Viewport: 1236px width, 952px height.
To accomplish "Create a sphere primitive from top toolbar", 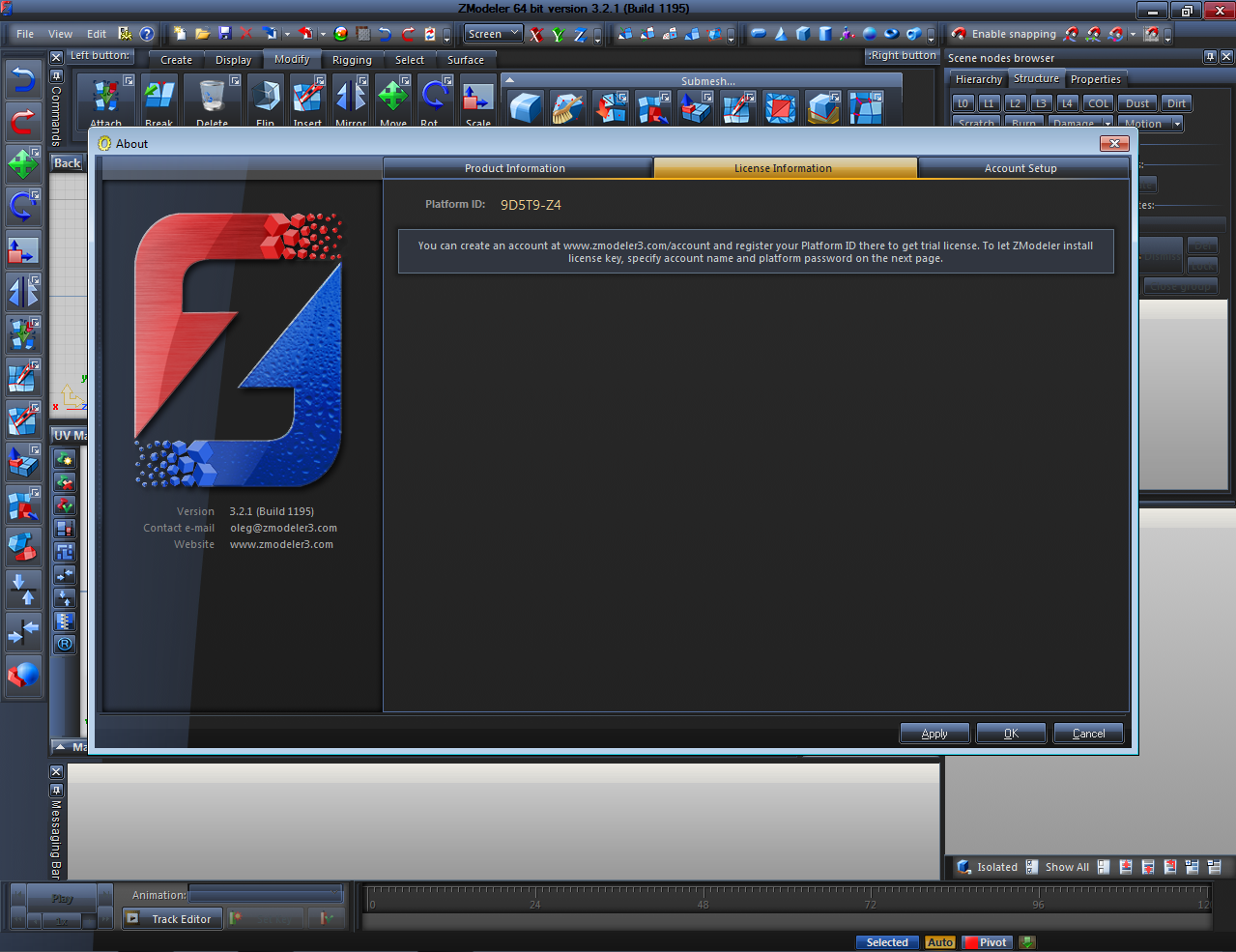I will tap(869, 34).
